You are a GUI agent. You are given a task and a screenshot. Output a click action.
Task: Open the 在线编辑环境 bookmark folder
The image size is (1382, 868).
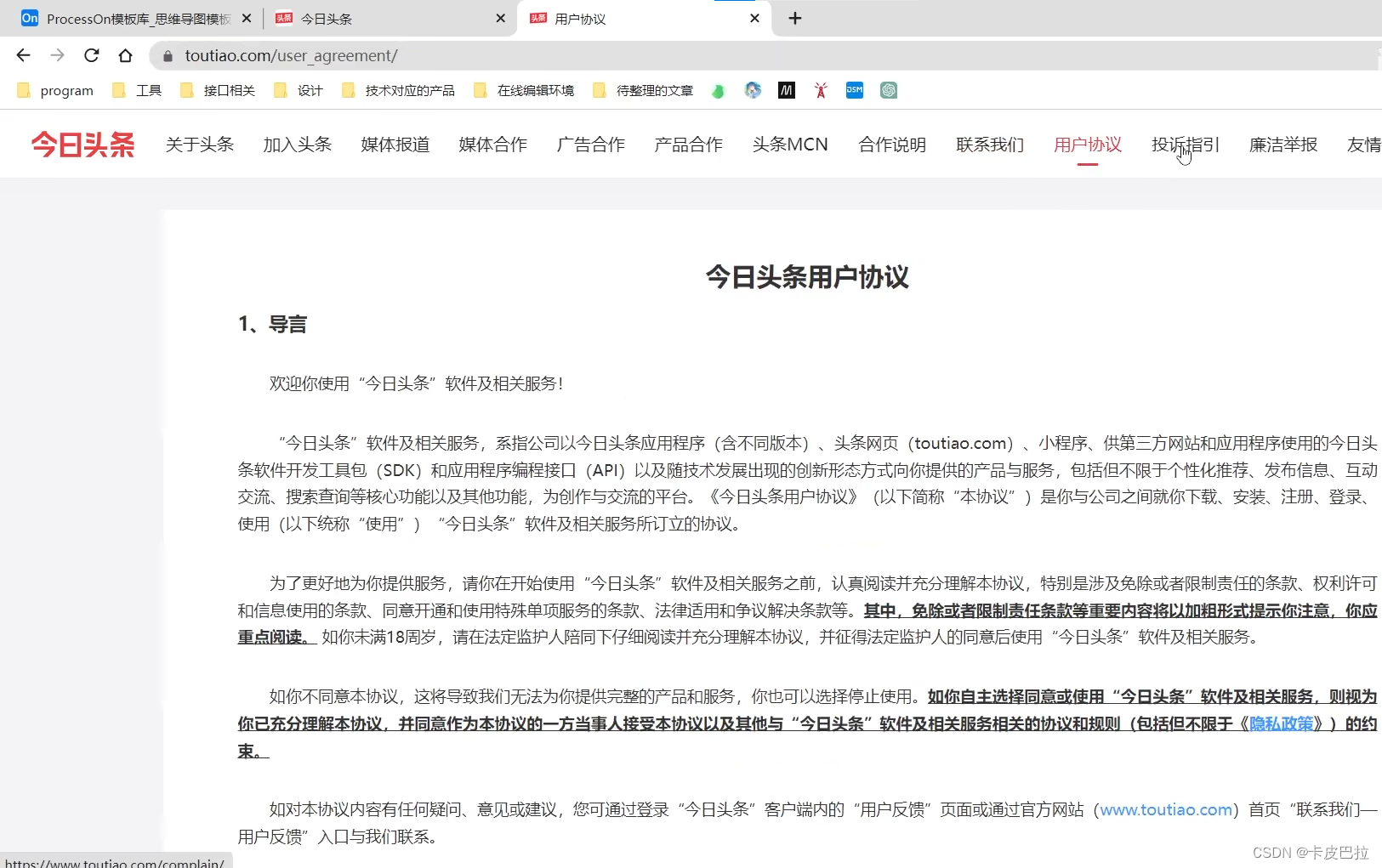point(524,90)
